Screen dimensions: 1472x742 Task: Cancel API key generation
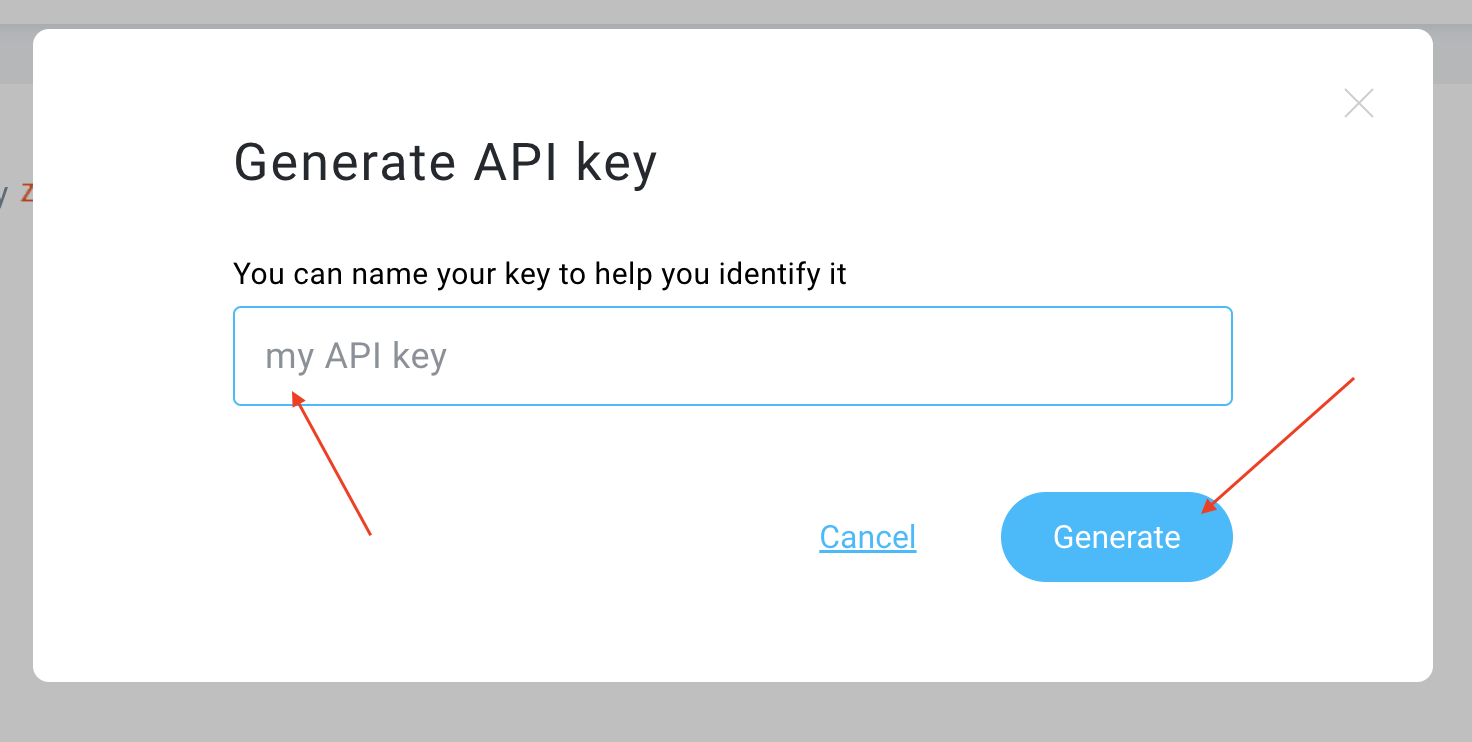[867, 537]
